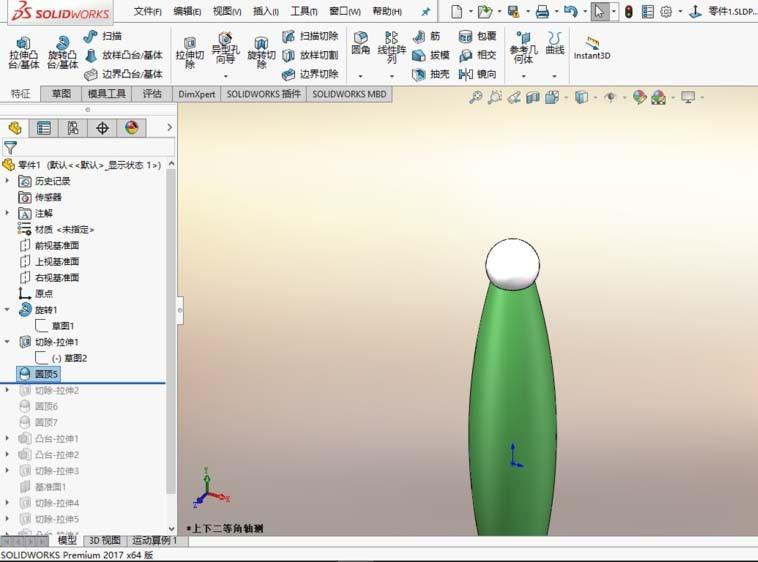Click the Save icon

[513, 12]
